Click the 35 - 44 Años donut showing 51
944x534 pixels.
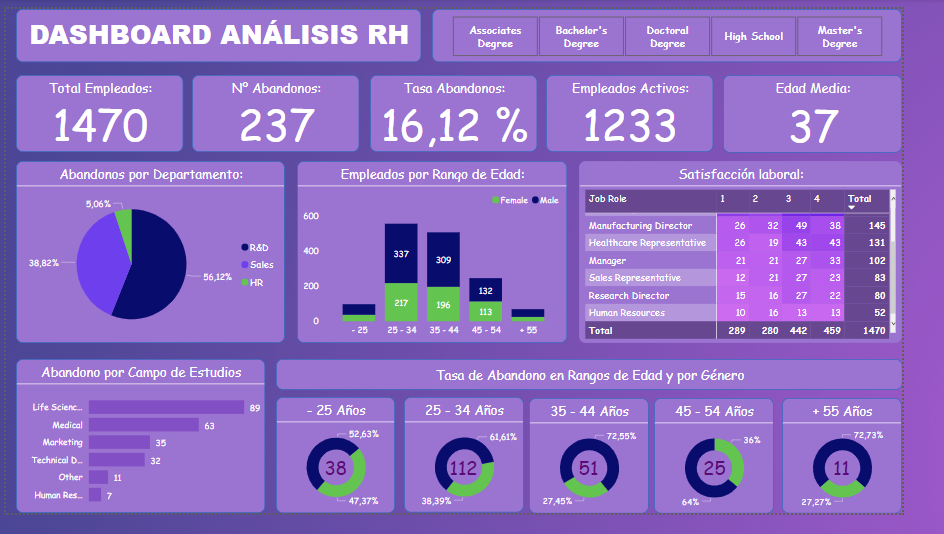[x=589, y=468]
